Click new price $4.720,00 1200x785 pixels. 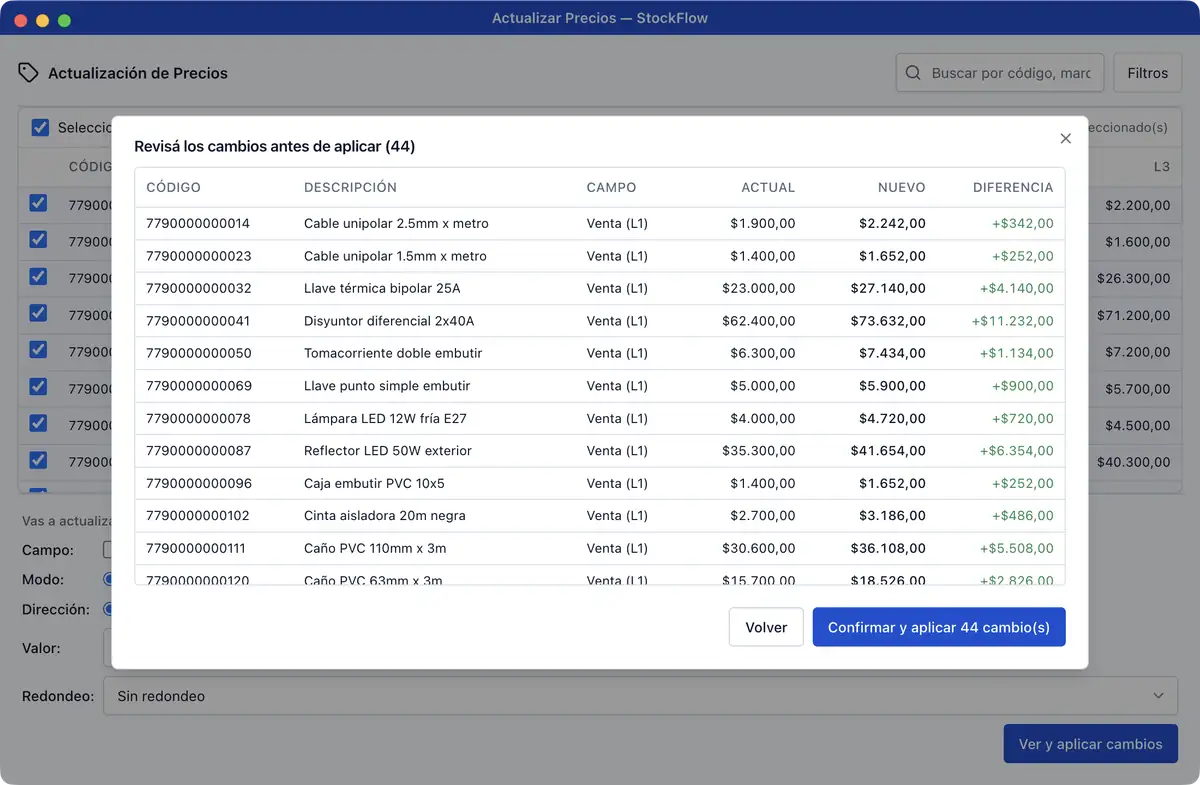[x=892, y=418]
